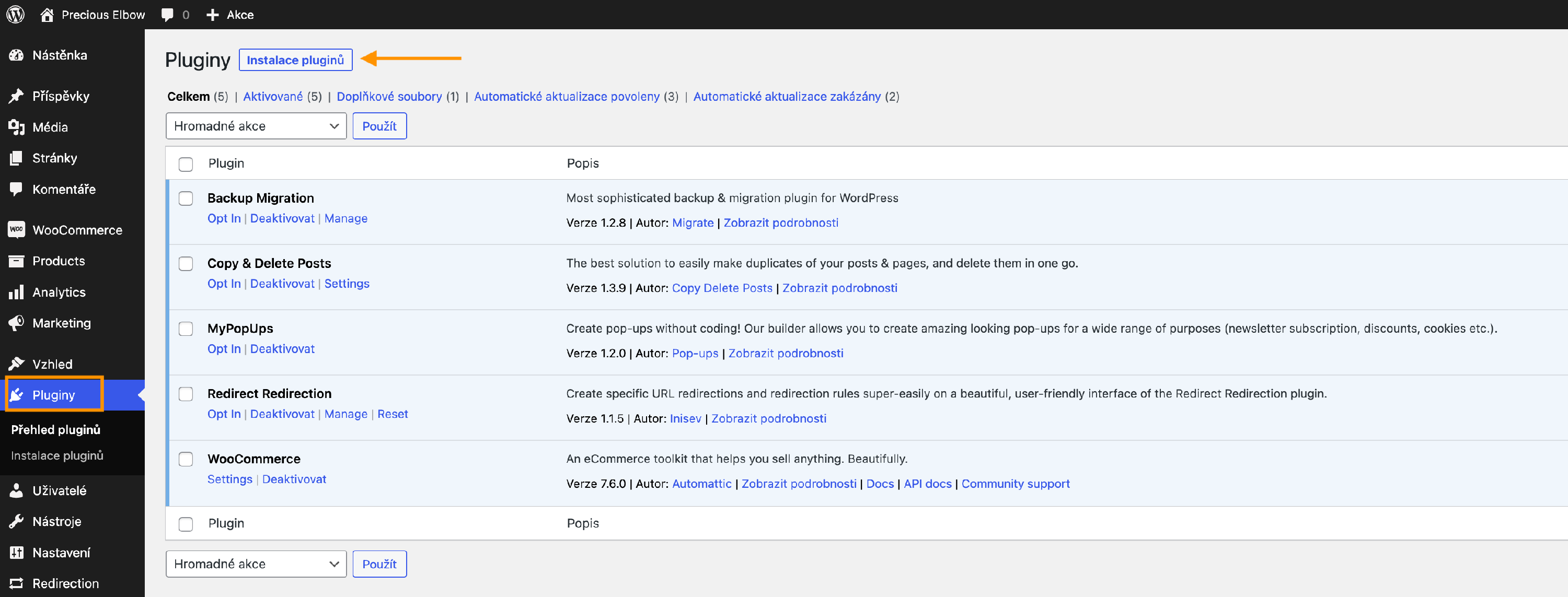Click the WordPress logo icon

pos(16,14)
